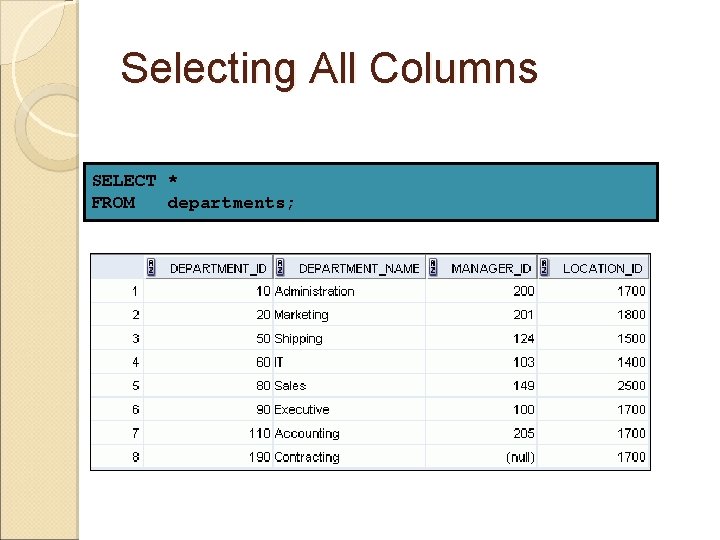
Task: Click the sort icon beside LOCATION_ID header
Action: tap(544, 267)
